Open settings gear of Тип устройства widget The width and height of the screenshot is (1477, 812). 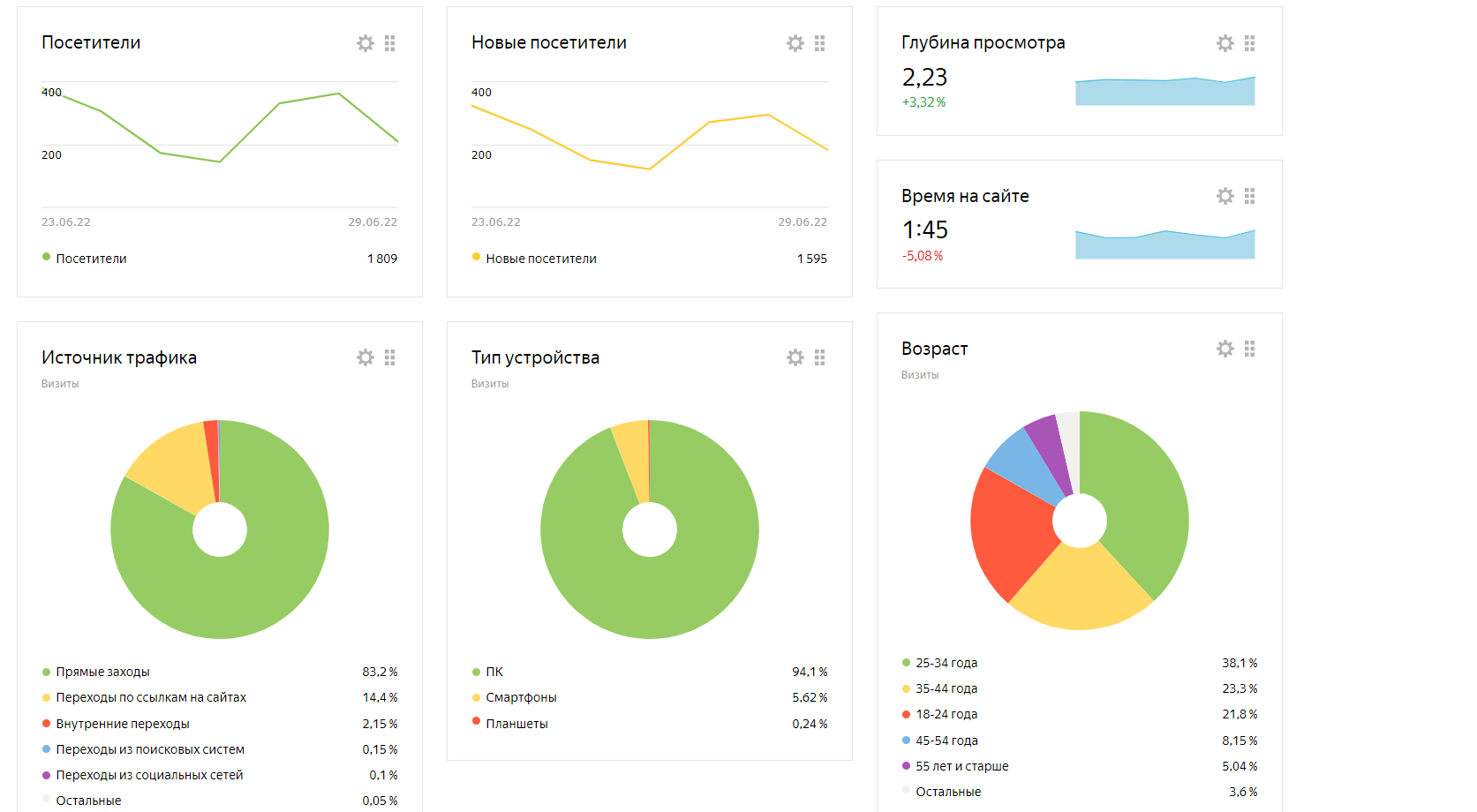[x=795, y=357]
